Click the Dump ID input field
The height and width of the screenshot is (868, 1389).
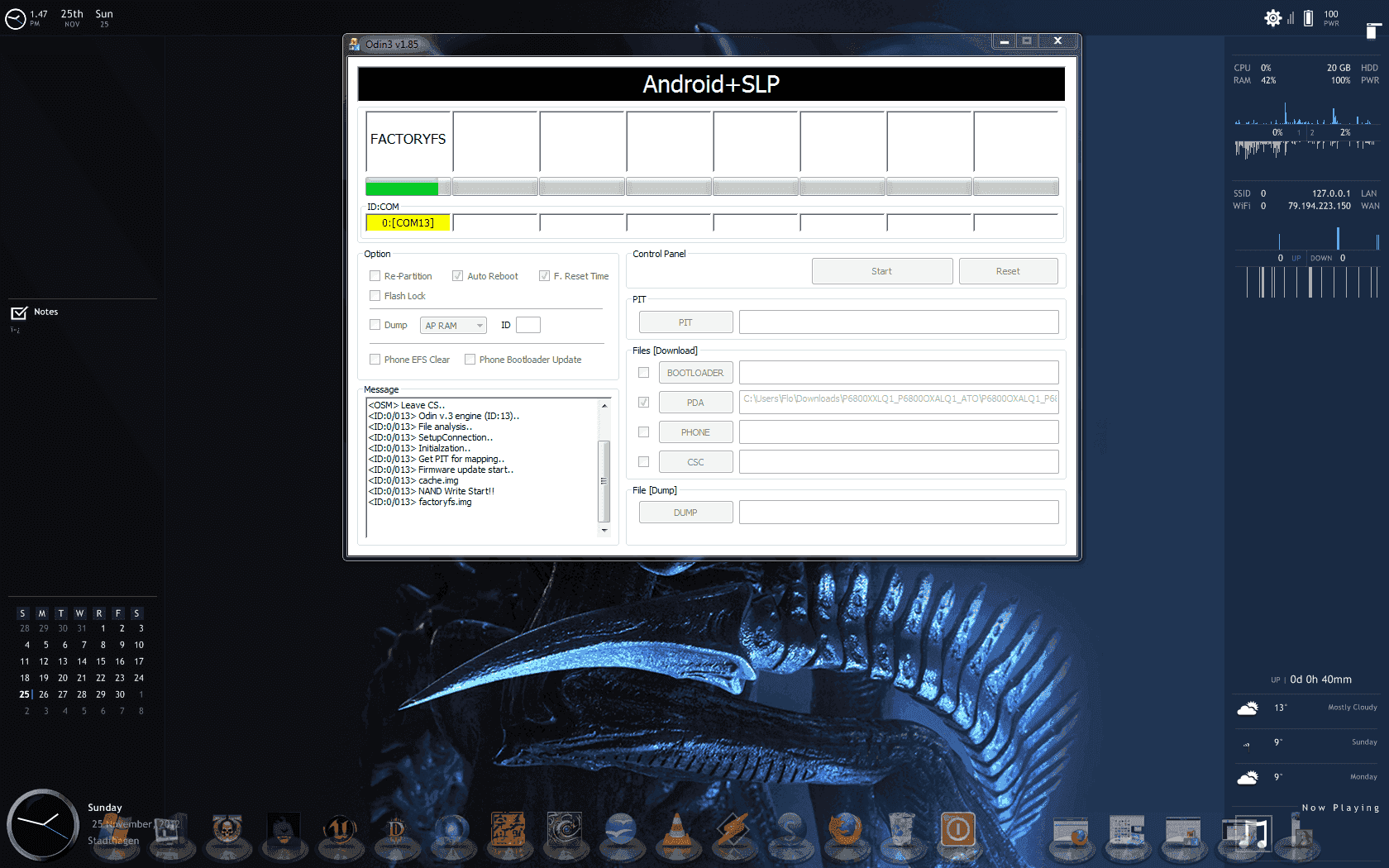click(528, 325)
